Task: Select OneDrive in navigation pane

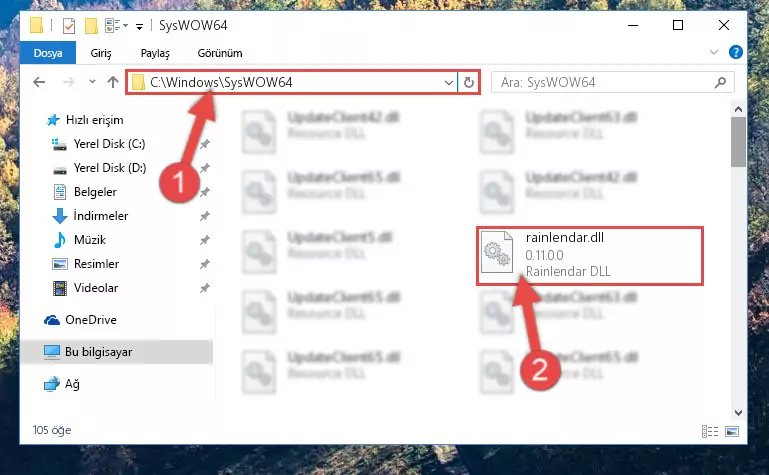Action: [91, 320]
